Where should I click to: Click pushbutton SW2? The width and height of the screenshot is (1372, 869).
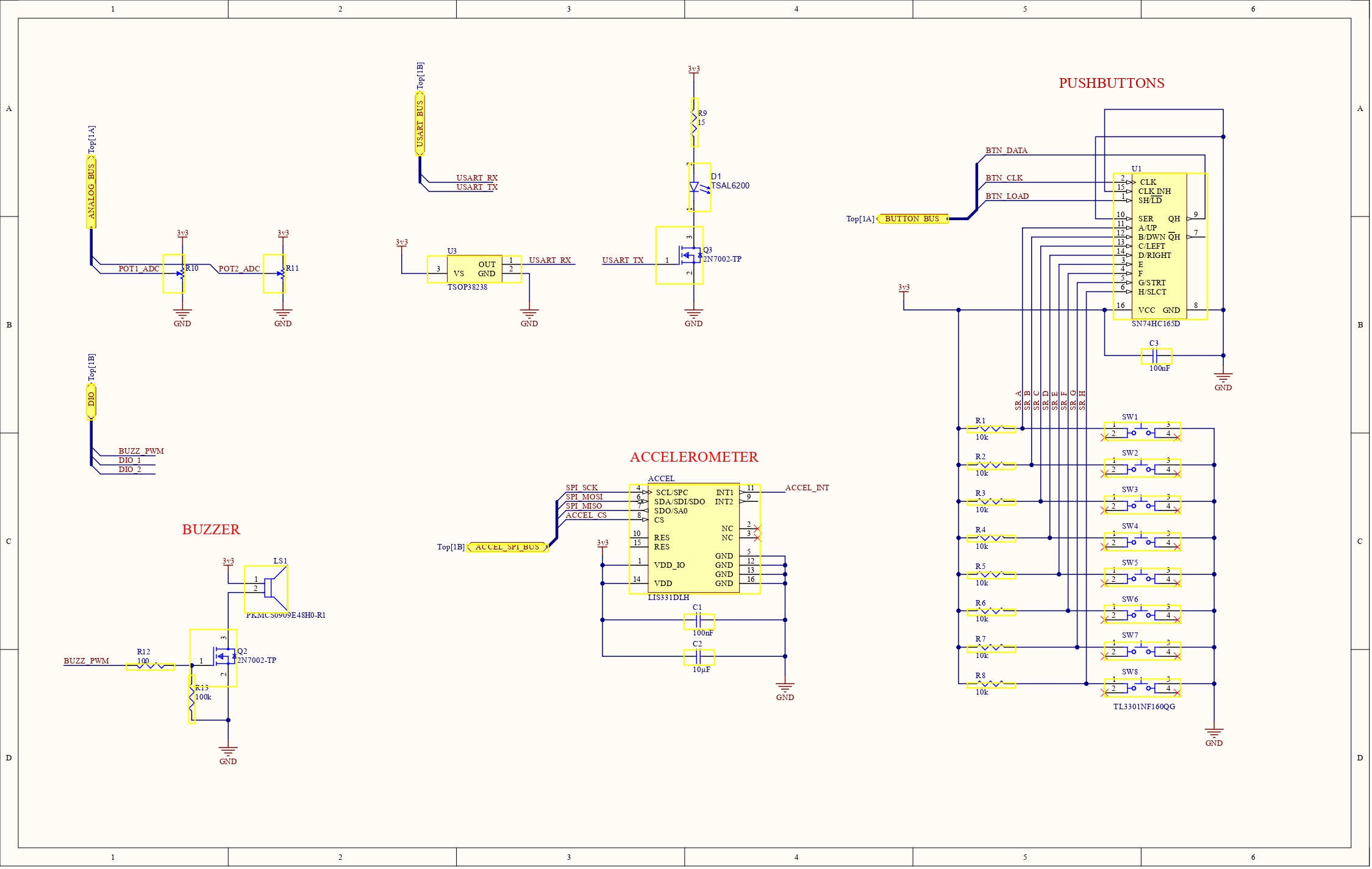(1142, 468)
